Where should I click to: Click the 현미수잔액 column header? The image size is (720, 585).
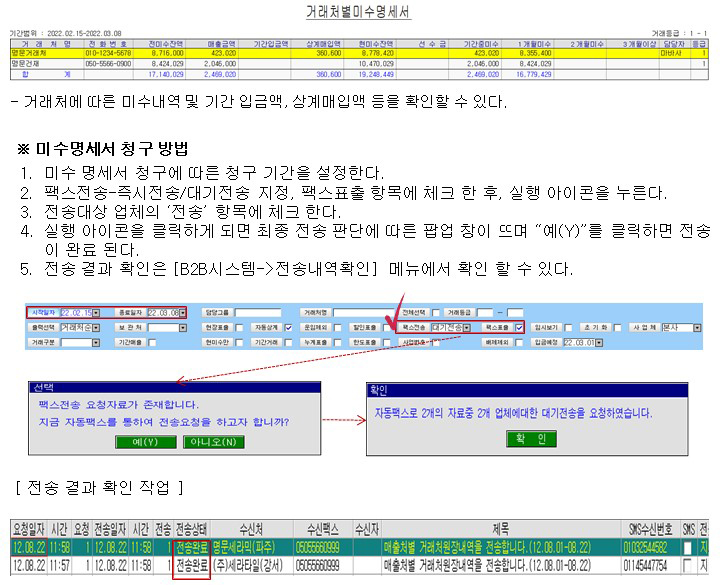tap(376, 44)
